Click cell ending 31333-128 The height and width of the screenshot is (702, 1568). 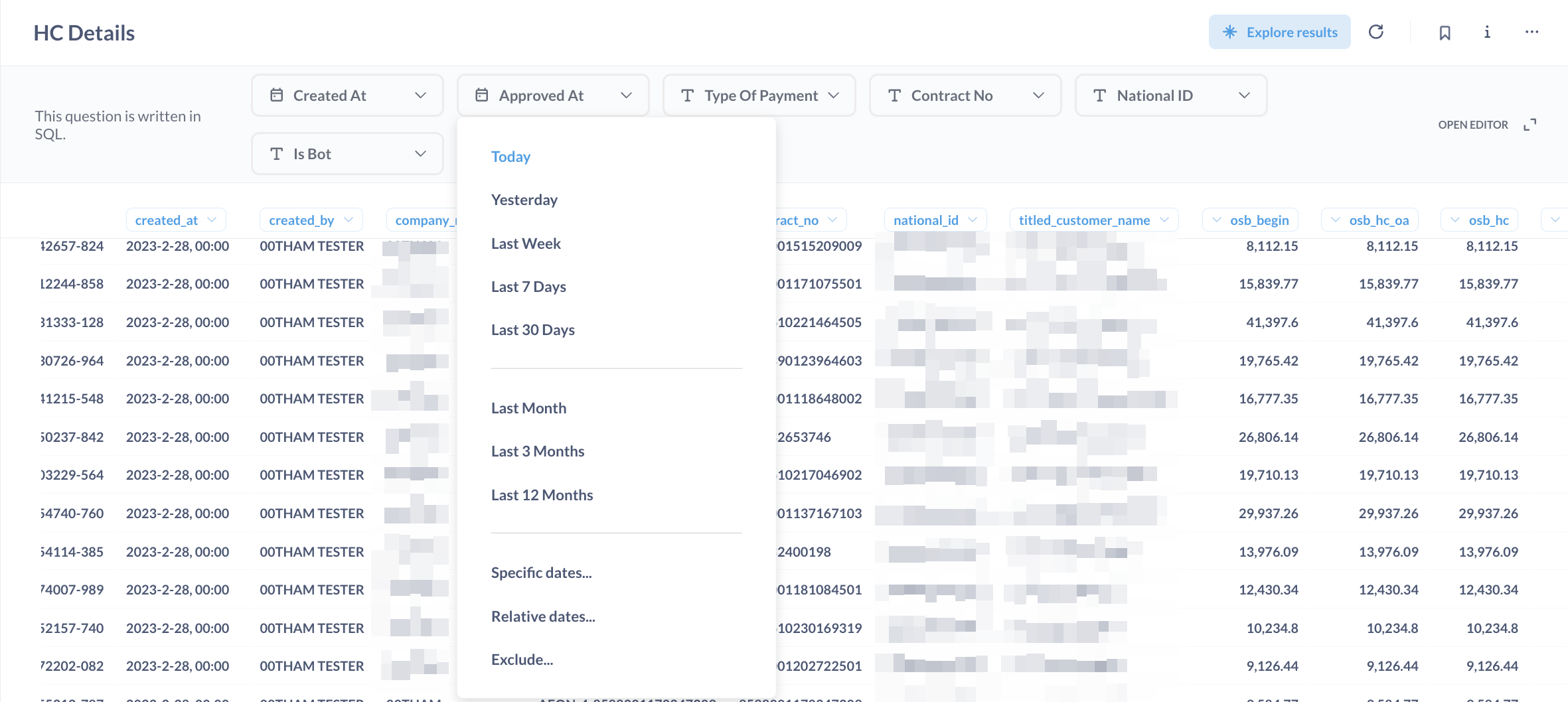tap(72, 322)
